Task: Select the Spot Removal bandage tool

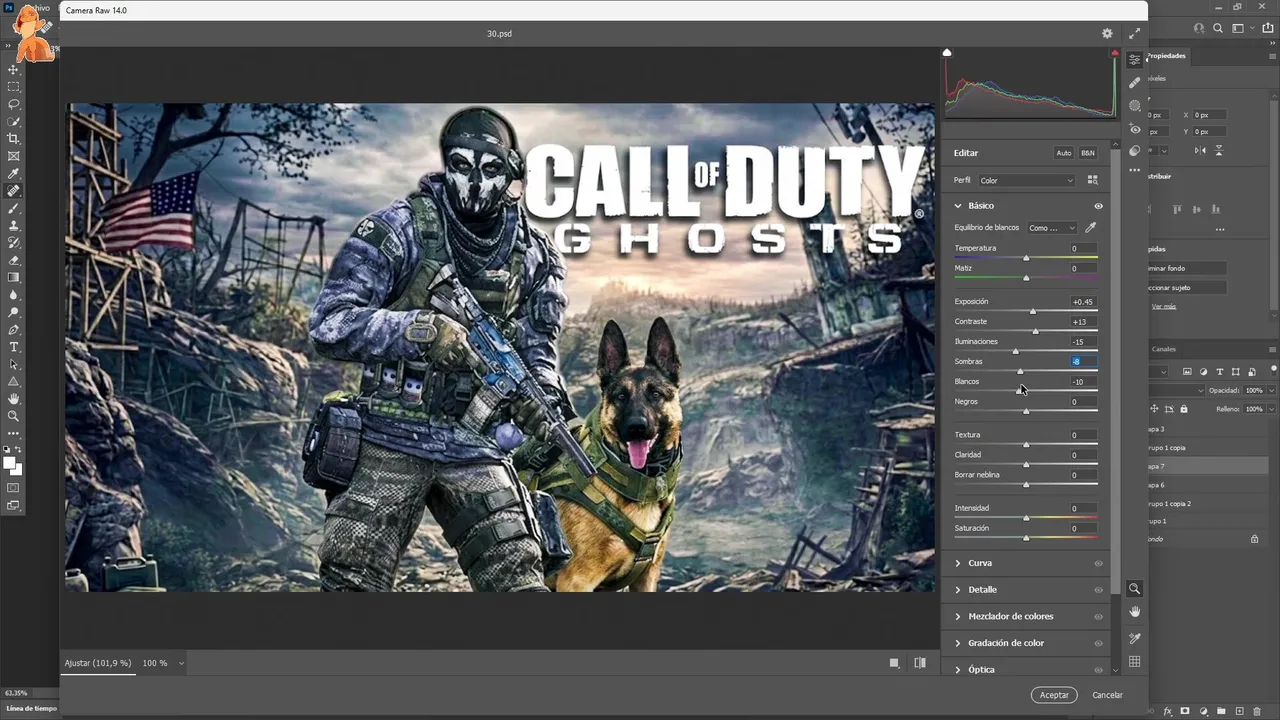Action: click(1134, 83)
